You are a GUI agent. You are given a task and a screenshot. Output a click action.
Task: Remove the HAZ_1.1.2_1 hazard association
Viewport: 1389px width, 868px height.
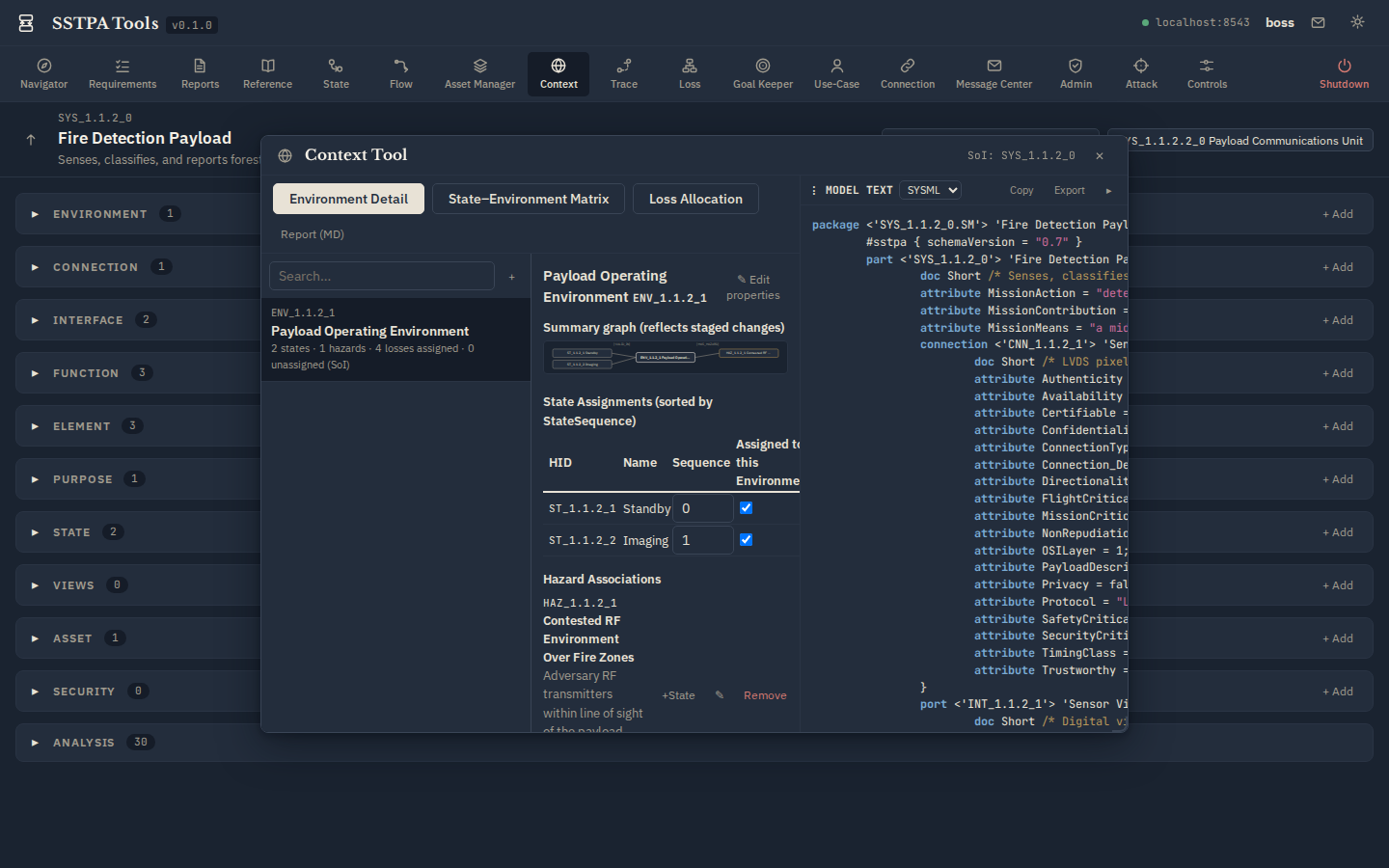tap(765, 695)
